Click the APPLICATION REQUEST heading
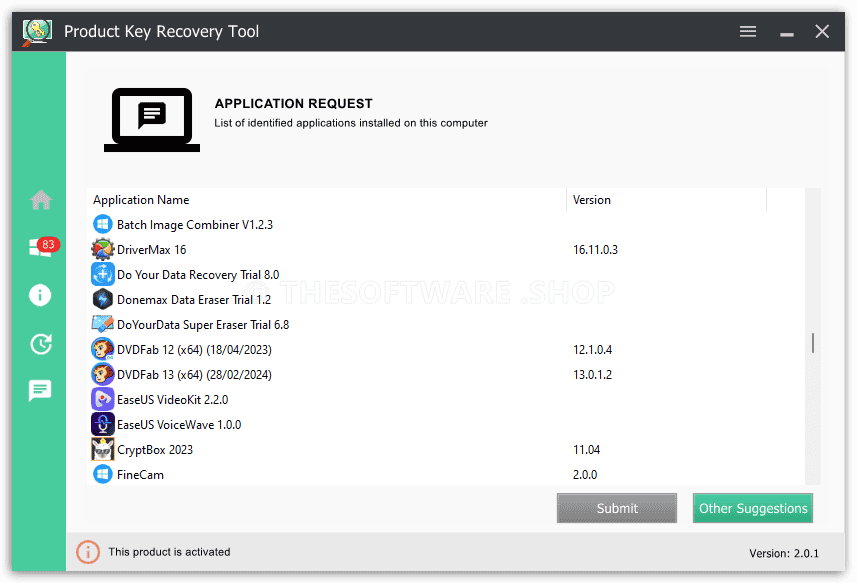The width and height of the screenshot is (857, 583). point(294,103)
